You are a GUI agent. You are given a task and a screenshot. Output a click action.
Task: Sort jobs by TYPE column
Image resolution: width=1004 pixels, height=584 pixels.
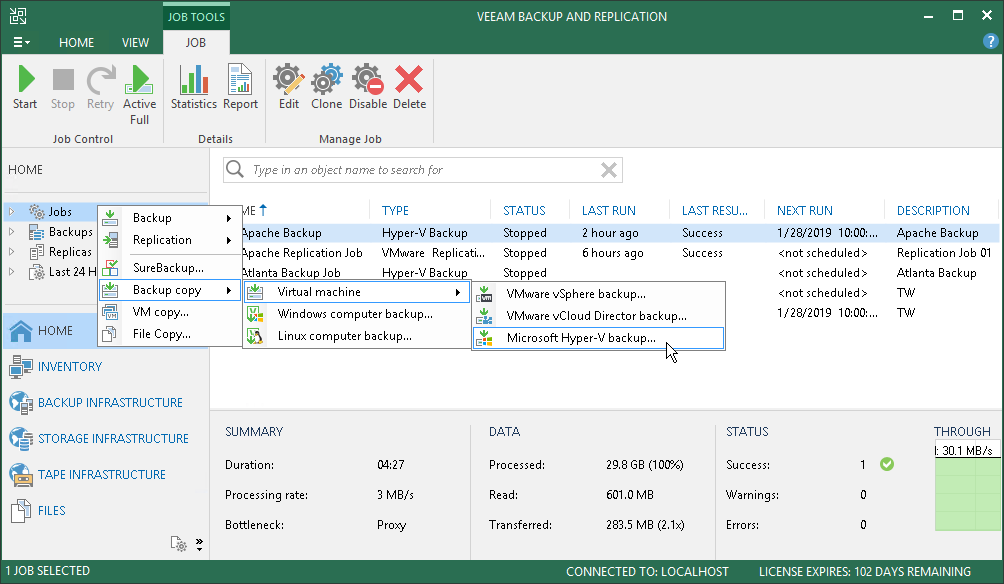(x=395, y=211)
